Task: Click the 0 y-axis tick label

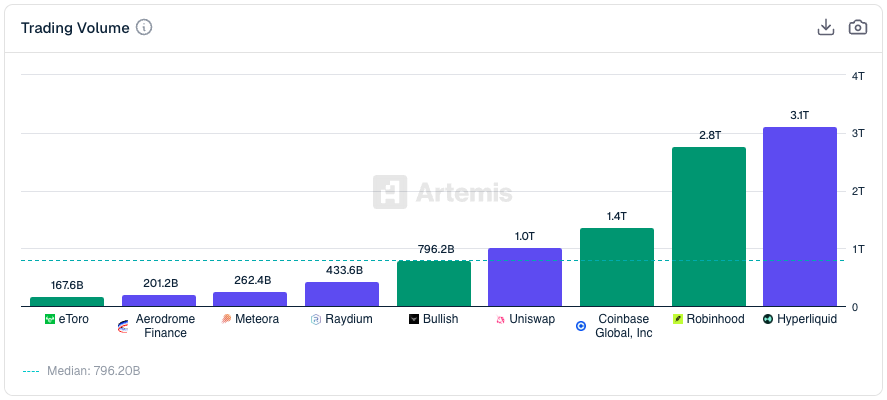Action: point(855,307)
